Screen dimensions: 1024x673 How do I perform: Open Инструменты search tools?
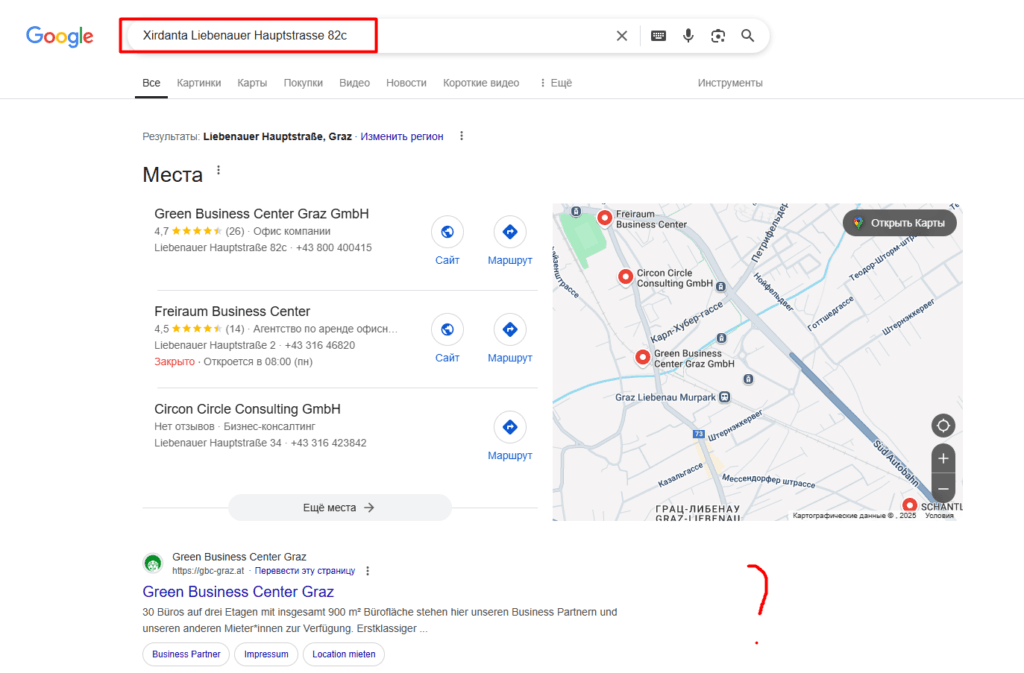pos(729,83)
